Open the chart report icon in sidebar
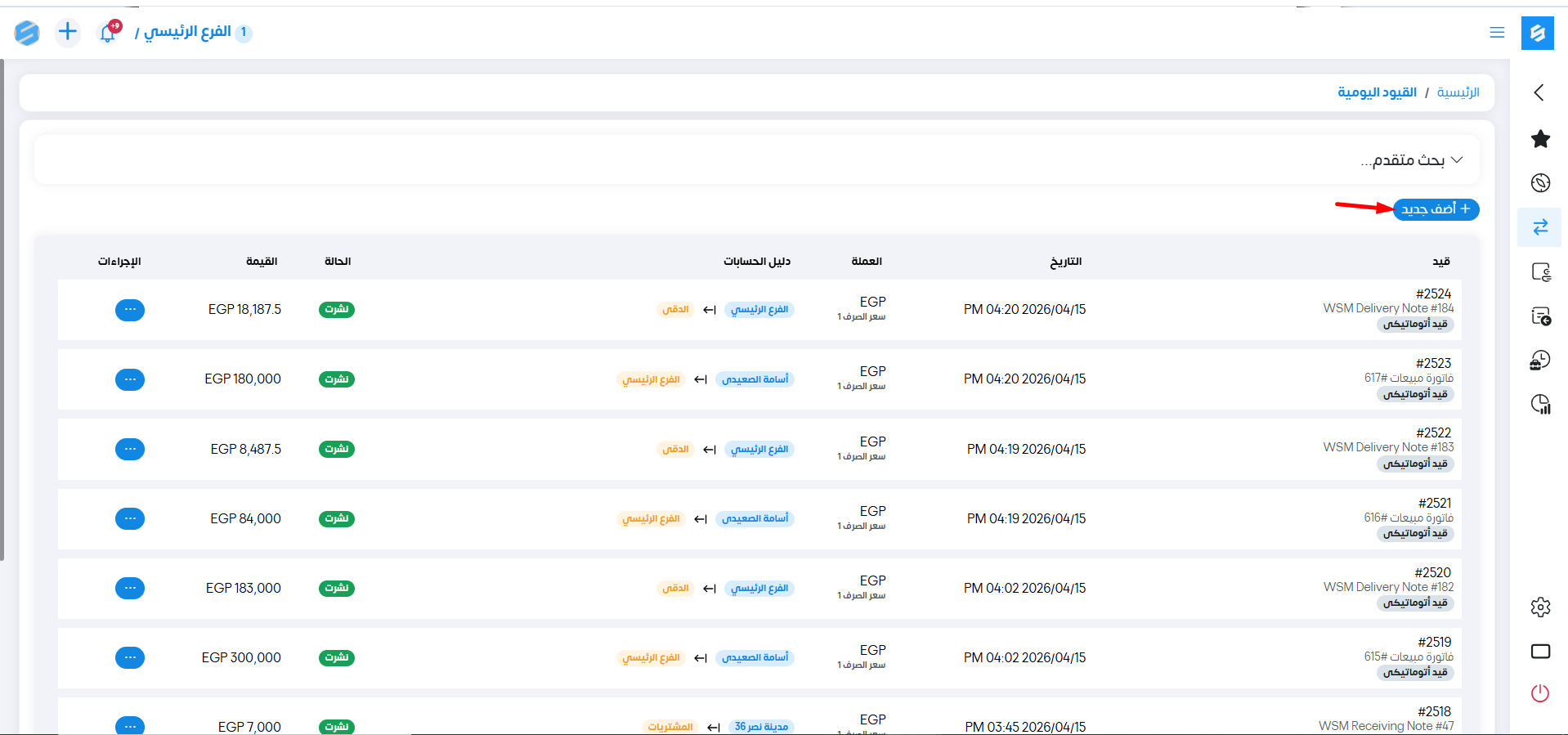The width and height of the screenshot is (1568, 735). (x=1540, y=404)
